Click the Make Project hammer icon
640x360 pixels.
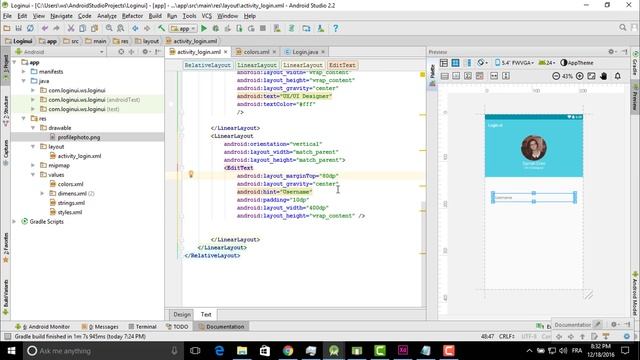(162, 28)
